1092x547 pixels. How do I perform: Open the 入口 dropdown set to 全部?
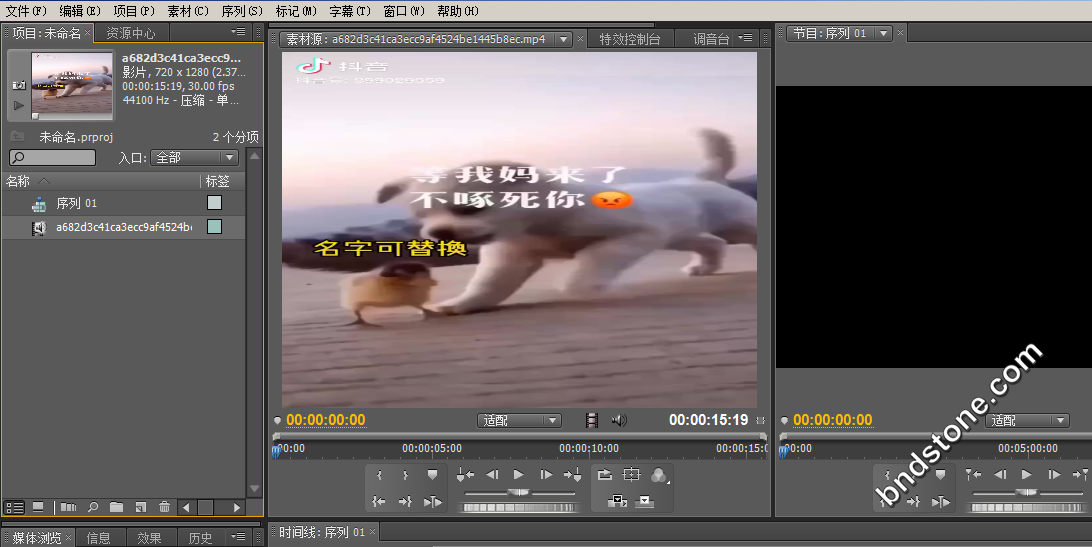pos(194,158)
